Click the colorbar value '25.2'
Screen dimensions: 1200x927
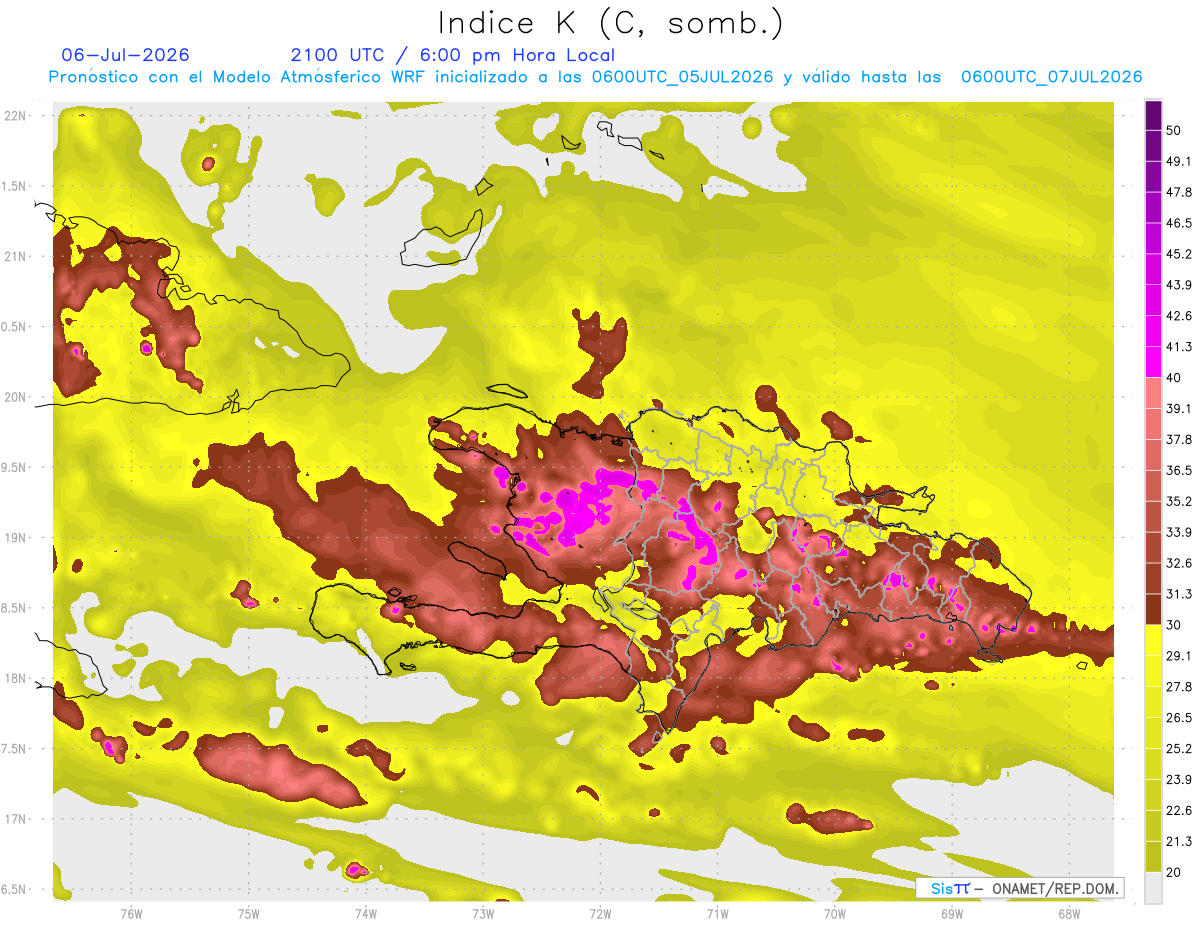[x=1178, y=749]
